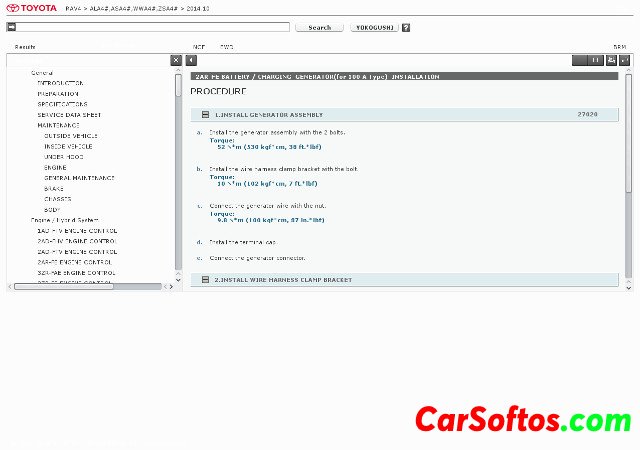Open the SPECIFICATIONS tree entry
The height and width of the screenshot is (450, 640).
[x=62, y=104]
